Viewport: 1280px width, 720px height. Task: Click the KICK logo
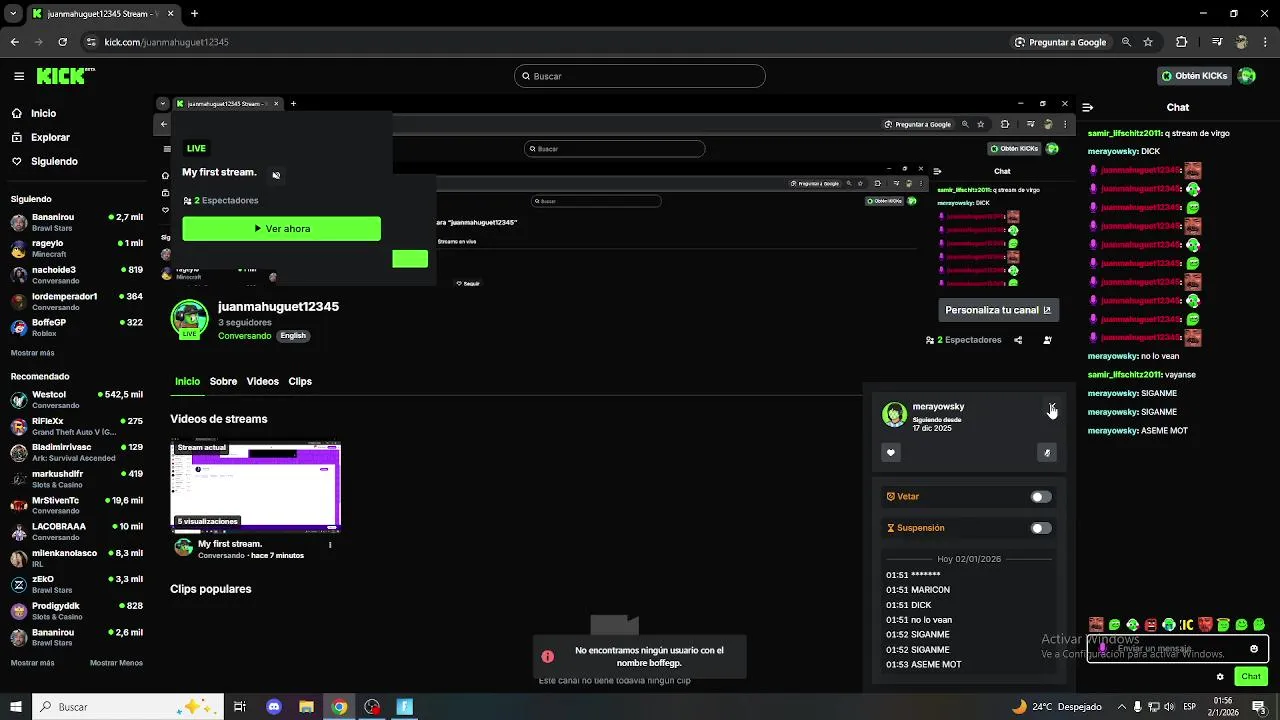[x=65, y=76]
